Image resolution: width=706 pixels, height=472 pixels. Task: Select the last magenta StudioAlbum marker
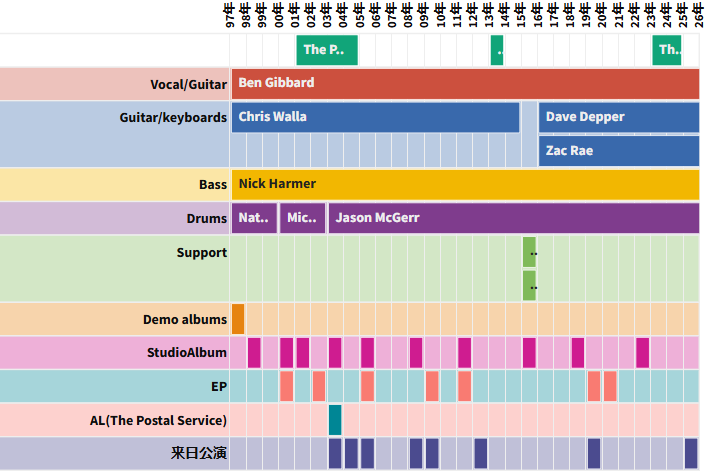pos(642,352)
